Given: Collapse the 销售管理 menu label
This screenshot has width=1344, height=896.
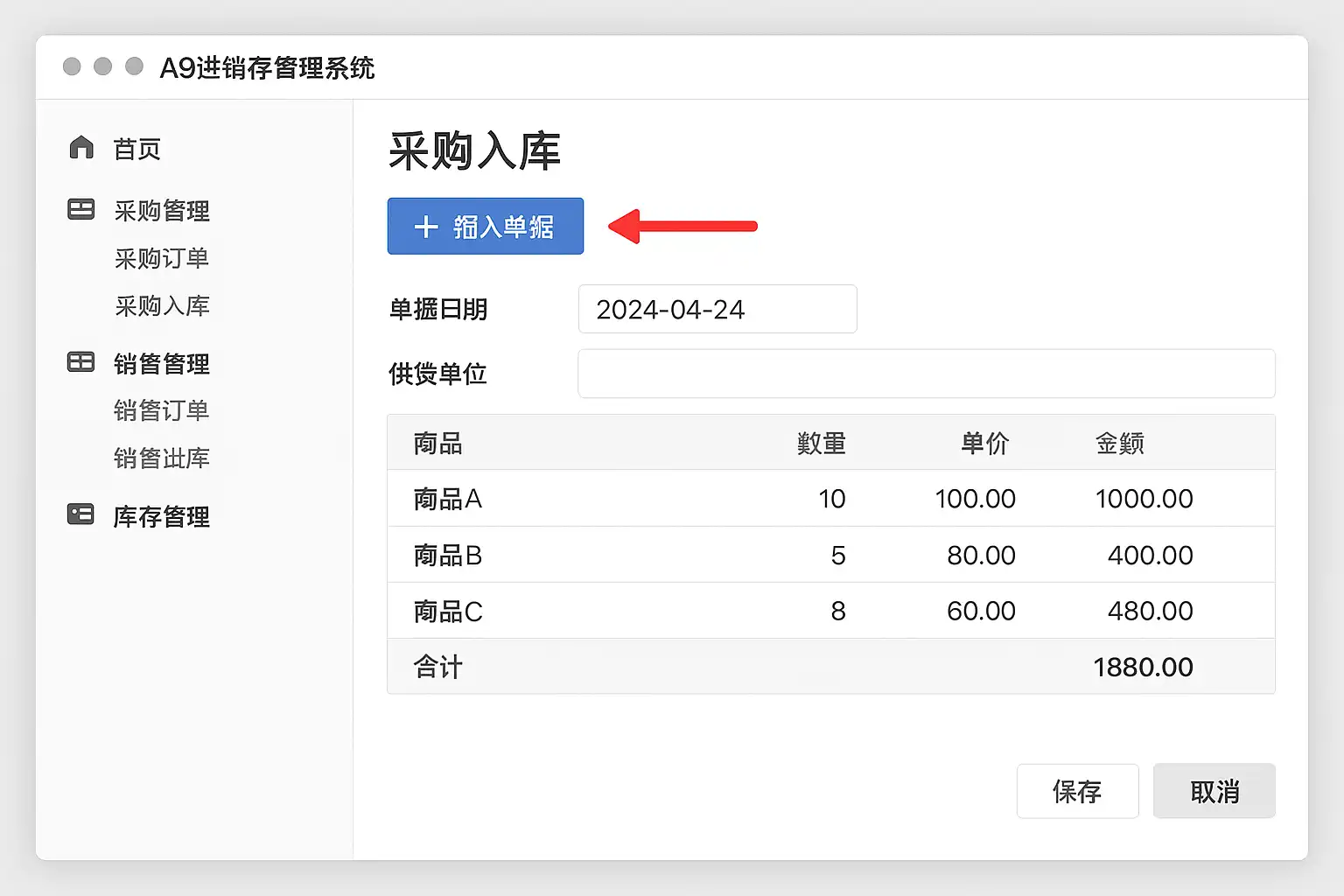Looking at the screenshot, I should [x=162, y=364].
